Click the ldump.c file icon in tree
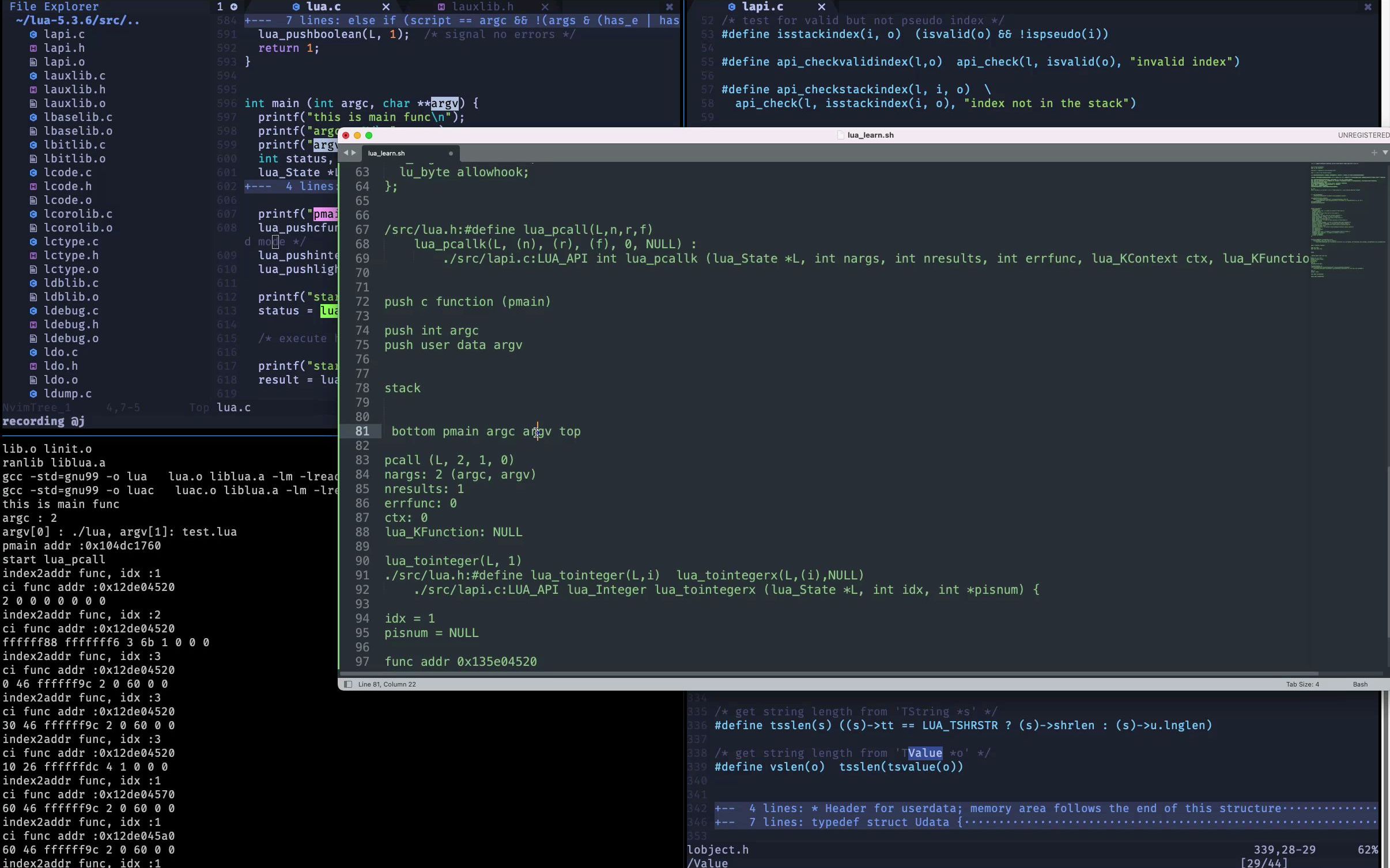The image size is (1390, 868). [x=33, y=394]
